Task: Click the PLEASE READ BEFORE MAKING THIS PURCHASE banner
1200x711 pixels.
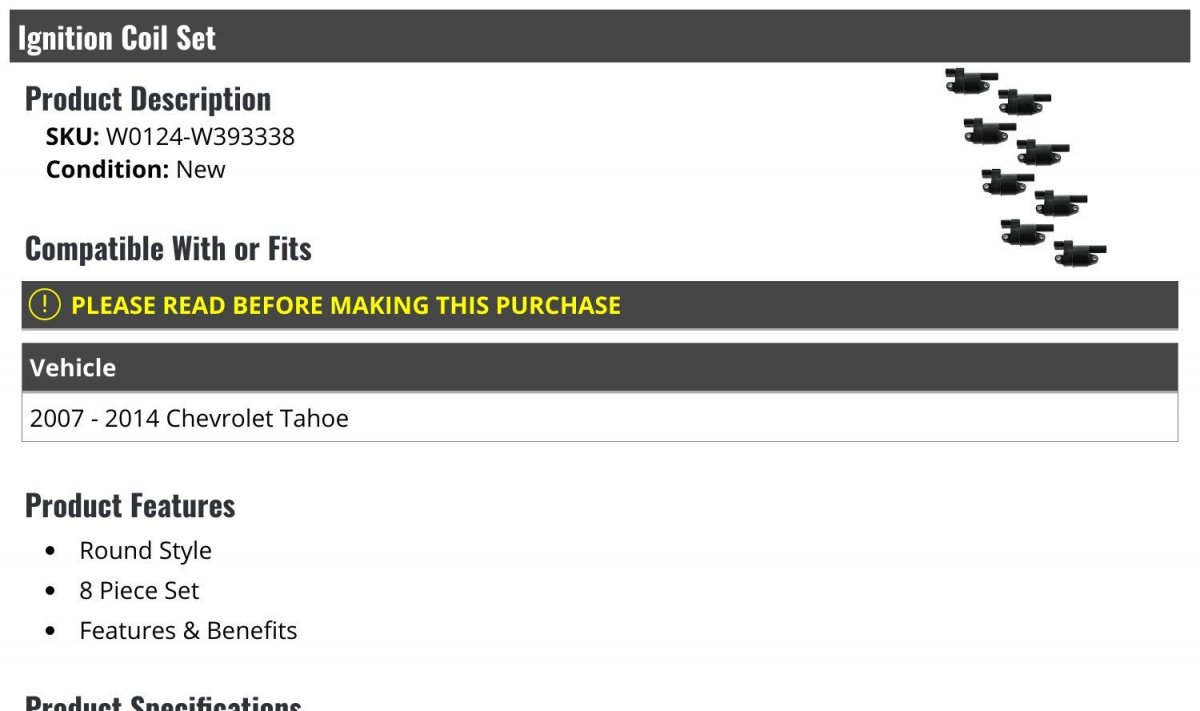Action: pyautogui.click(x=600, y=305)
